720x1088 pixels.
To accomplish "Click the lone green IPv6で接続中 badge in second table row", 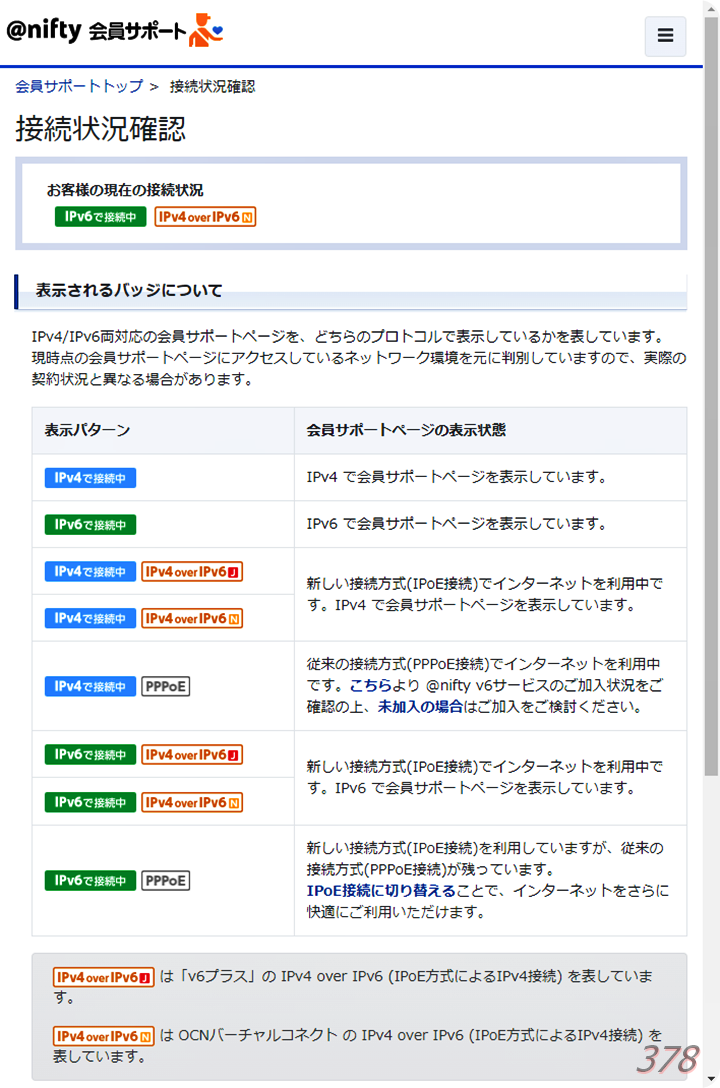I will 90,525.
